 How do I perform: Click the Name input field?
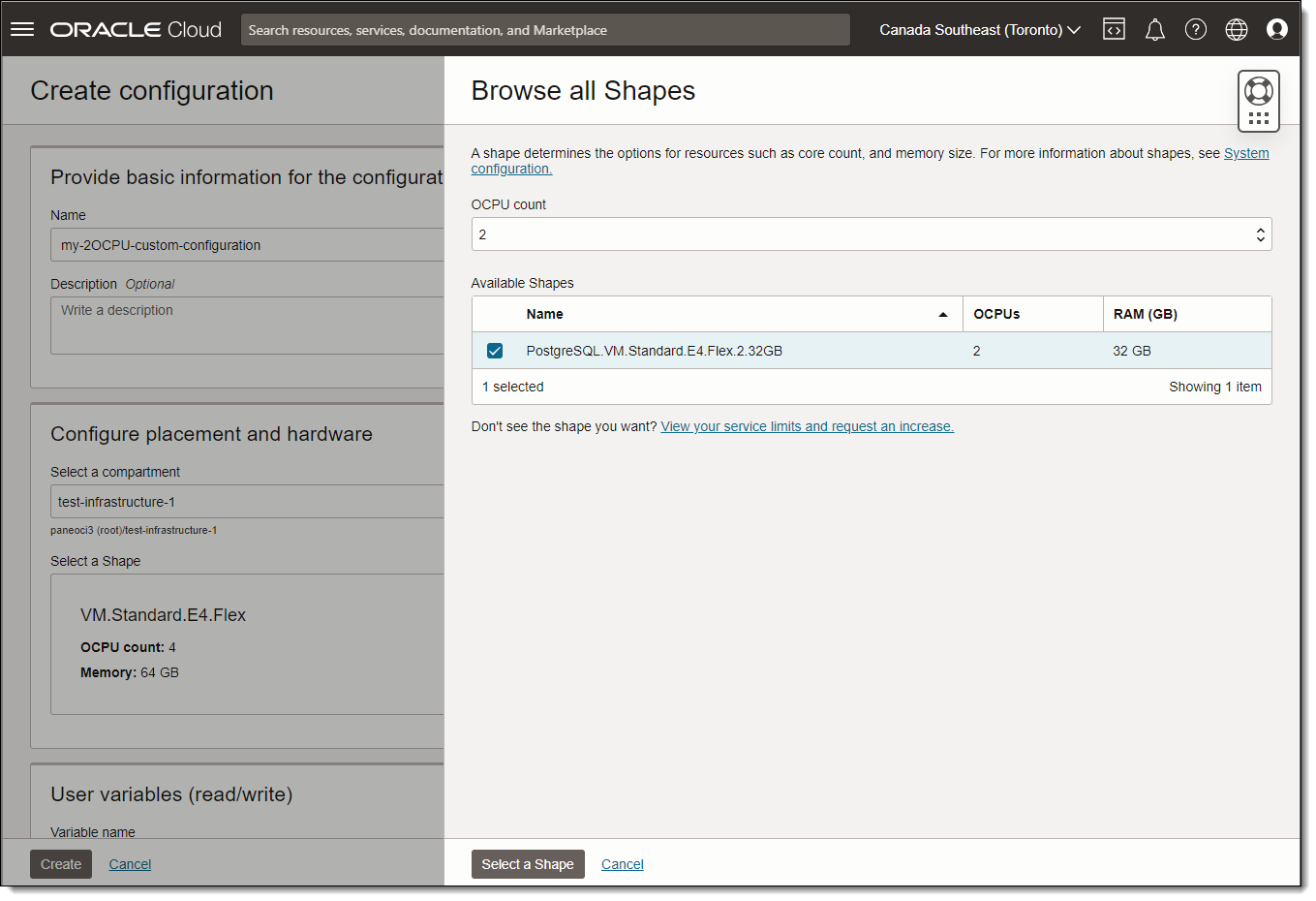[x=247, y=245]
